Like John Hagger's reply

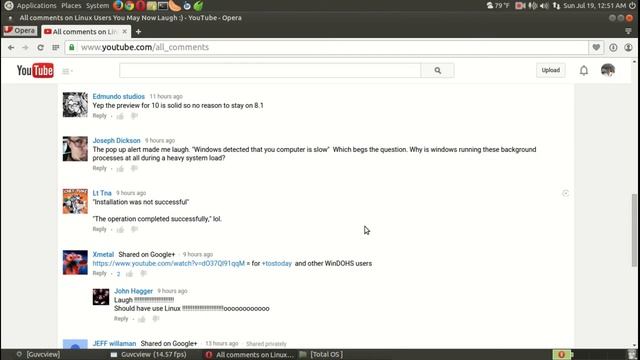[x=142, y=319]
